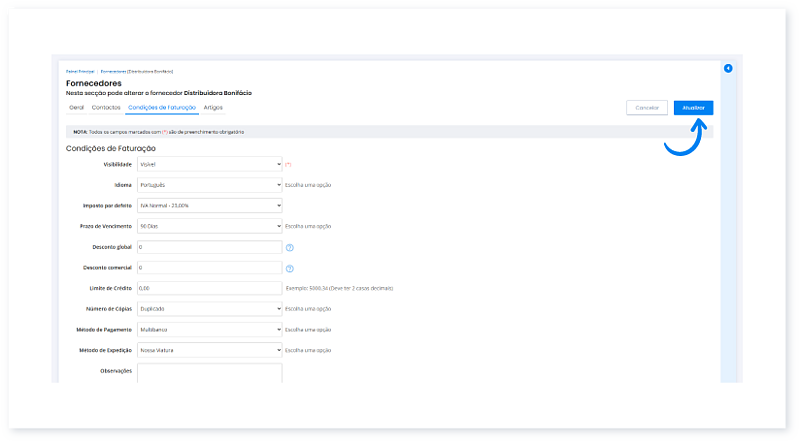Expand the Número de Cópias dropdown

click(x=209, y=309)
